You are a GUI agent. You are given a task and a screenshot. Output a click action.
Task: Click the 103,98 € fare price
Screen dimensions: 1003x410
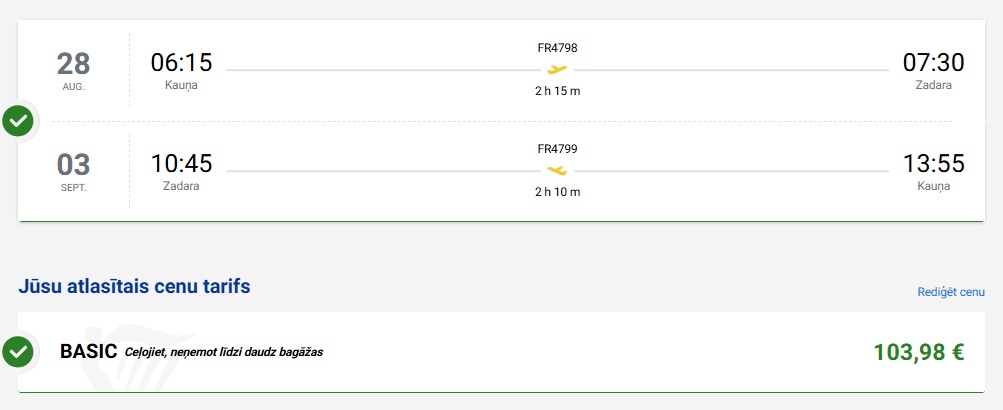point(918,352)
